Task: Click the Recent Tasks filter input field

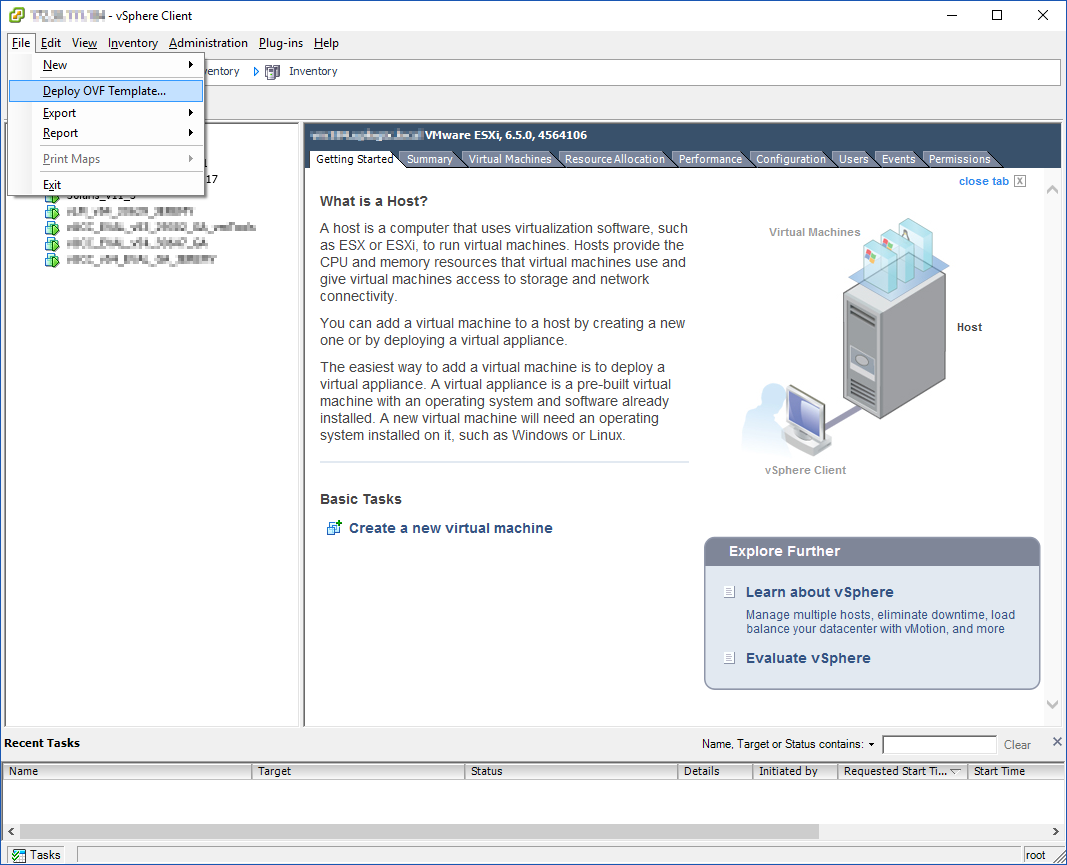Action: [939, 745]
